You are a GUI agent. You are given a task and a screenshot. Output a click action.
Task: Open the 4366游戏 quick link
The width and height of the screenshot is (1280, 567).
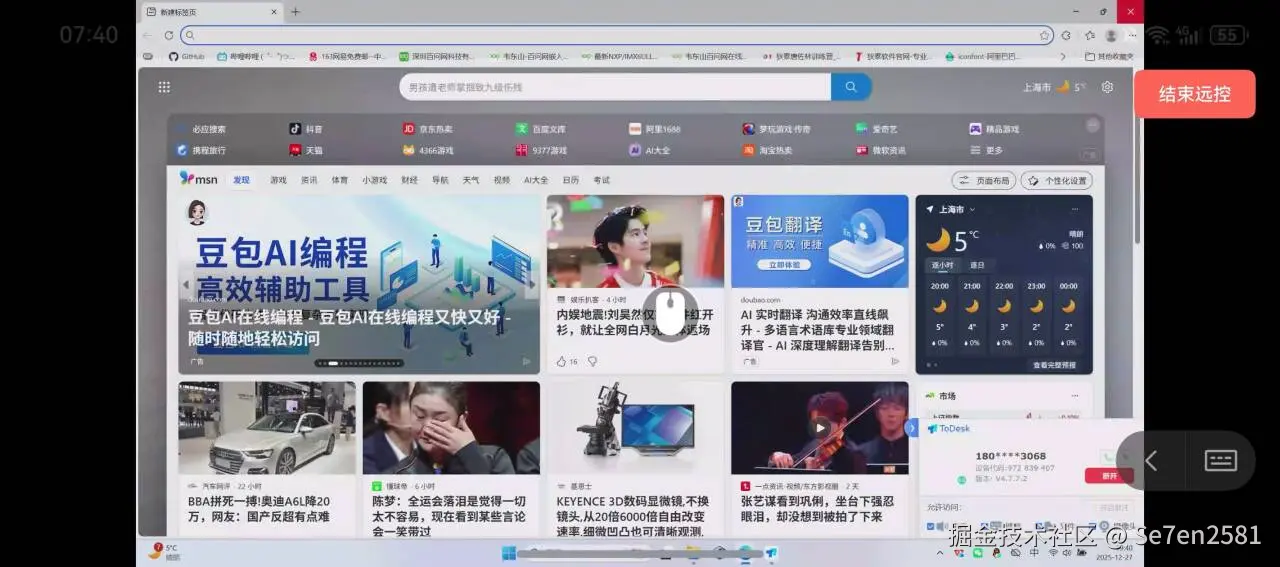pos(428,150)
